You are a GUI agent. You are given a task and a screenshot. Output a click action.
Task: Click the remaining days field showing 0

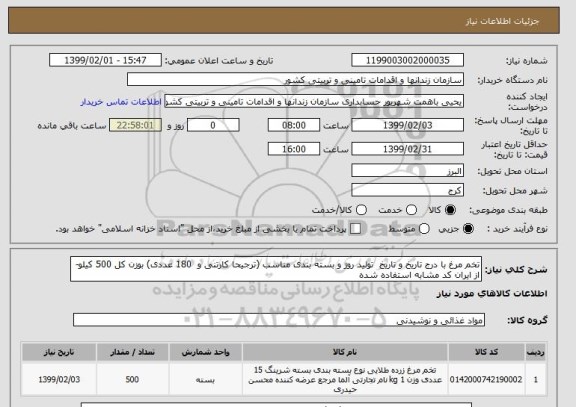(213, 125)
